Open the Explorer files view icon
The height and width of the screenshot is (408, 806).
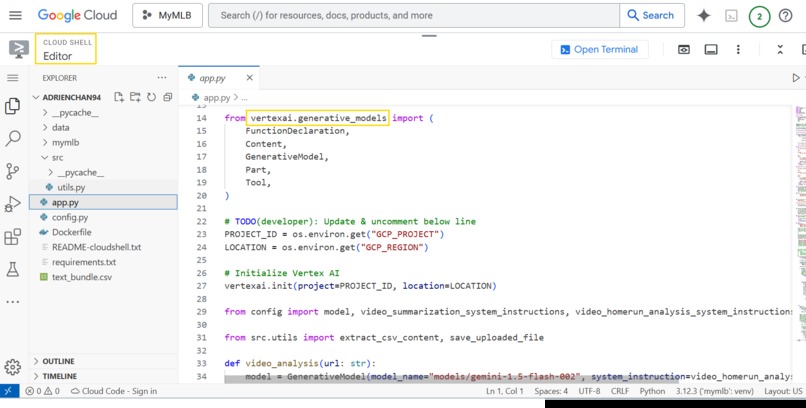tap(13, 106)
